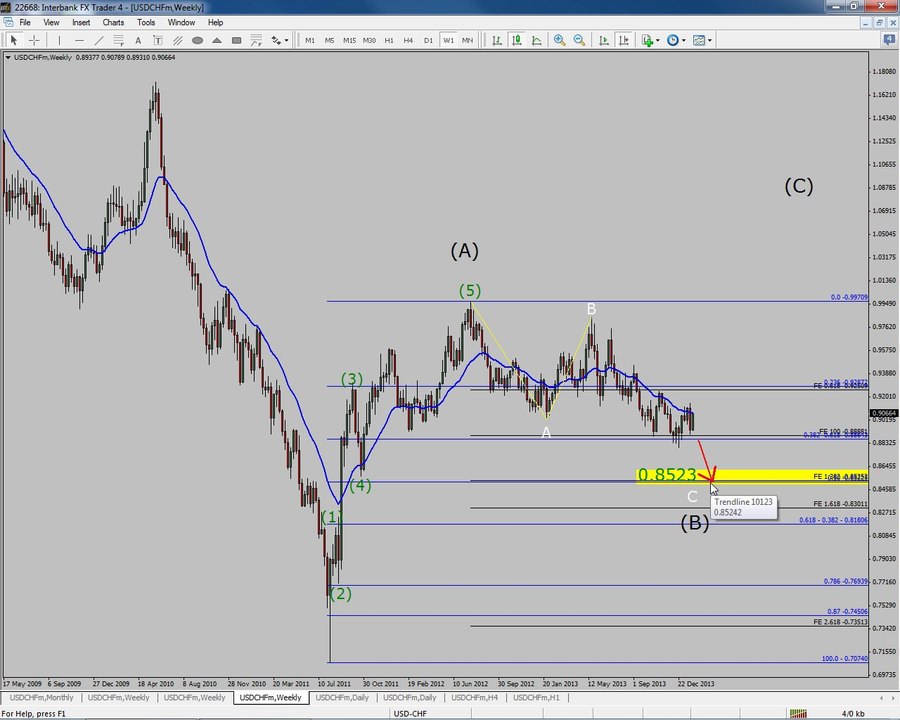Select the active USDCHFm,Weekly tab

click(x=270, y=698)
